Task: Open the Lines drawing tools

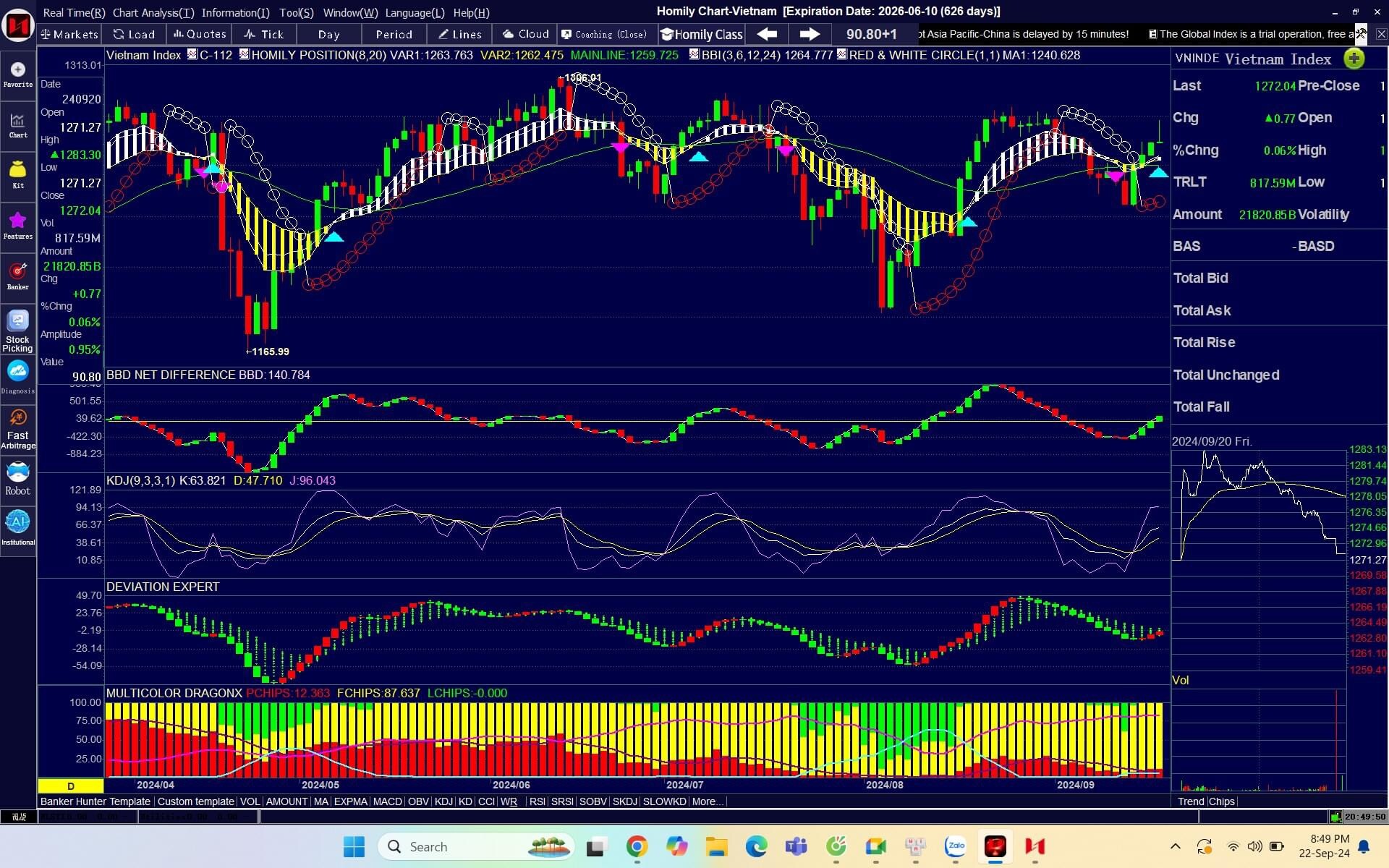Action: (x=459, y=34)
